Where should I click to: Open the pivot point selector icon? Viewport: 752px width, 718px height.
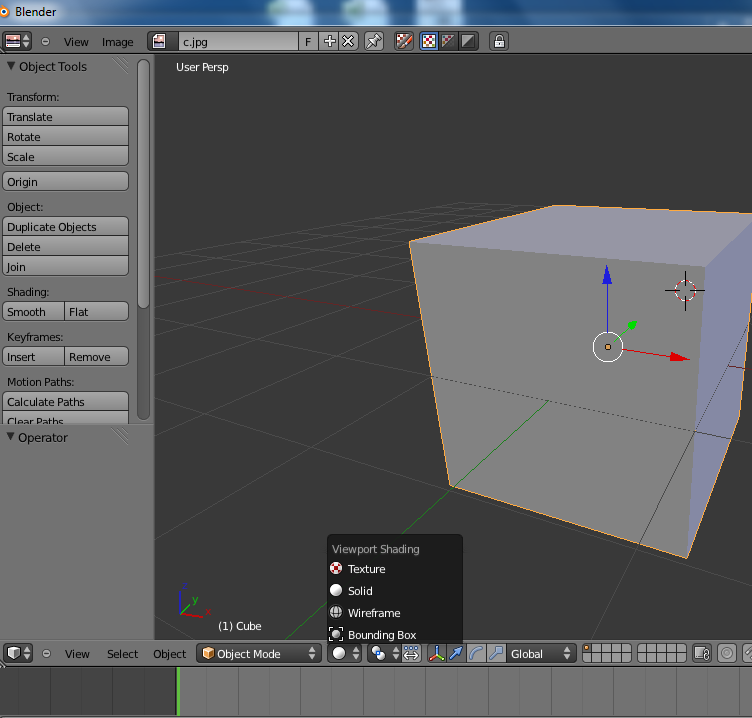(379, 653)
